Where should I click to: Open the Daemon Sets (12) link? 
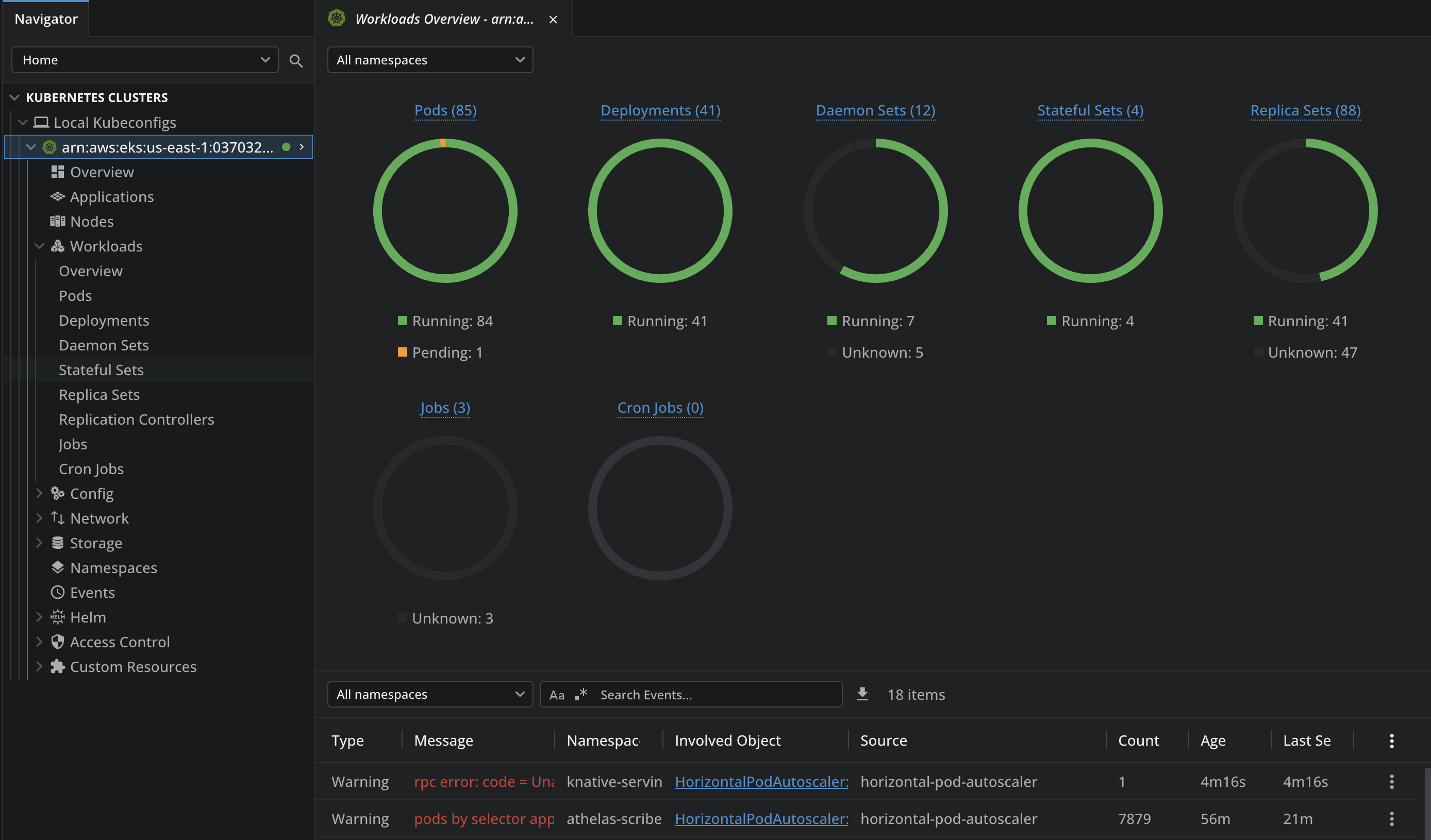pos(875,110)
